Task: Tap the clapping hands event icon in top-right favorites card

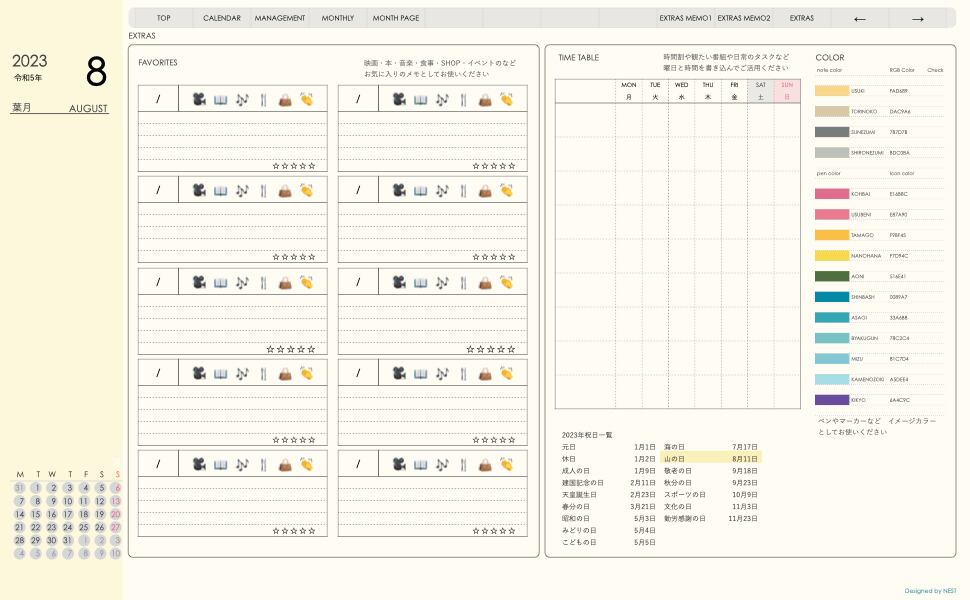Action: (x=507, y=100)
